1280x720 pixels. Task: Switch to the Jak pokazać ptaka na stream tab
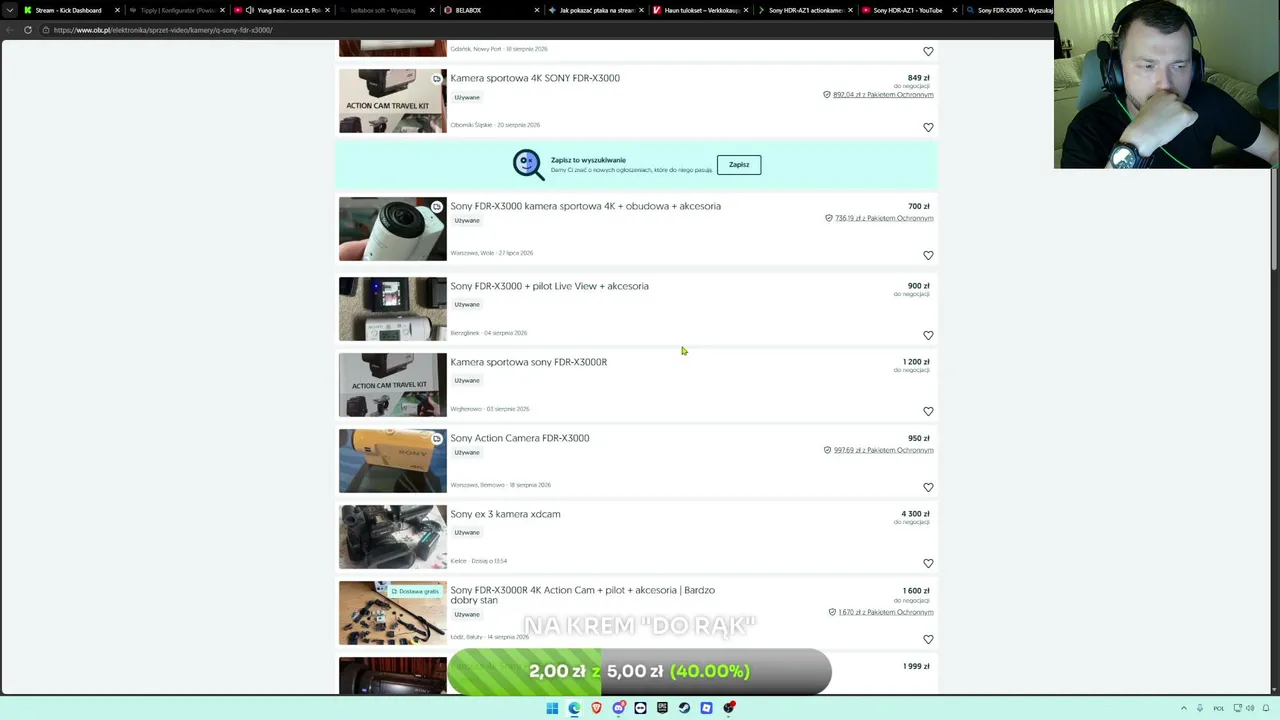pyautogui.click(x=597, y=10)
